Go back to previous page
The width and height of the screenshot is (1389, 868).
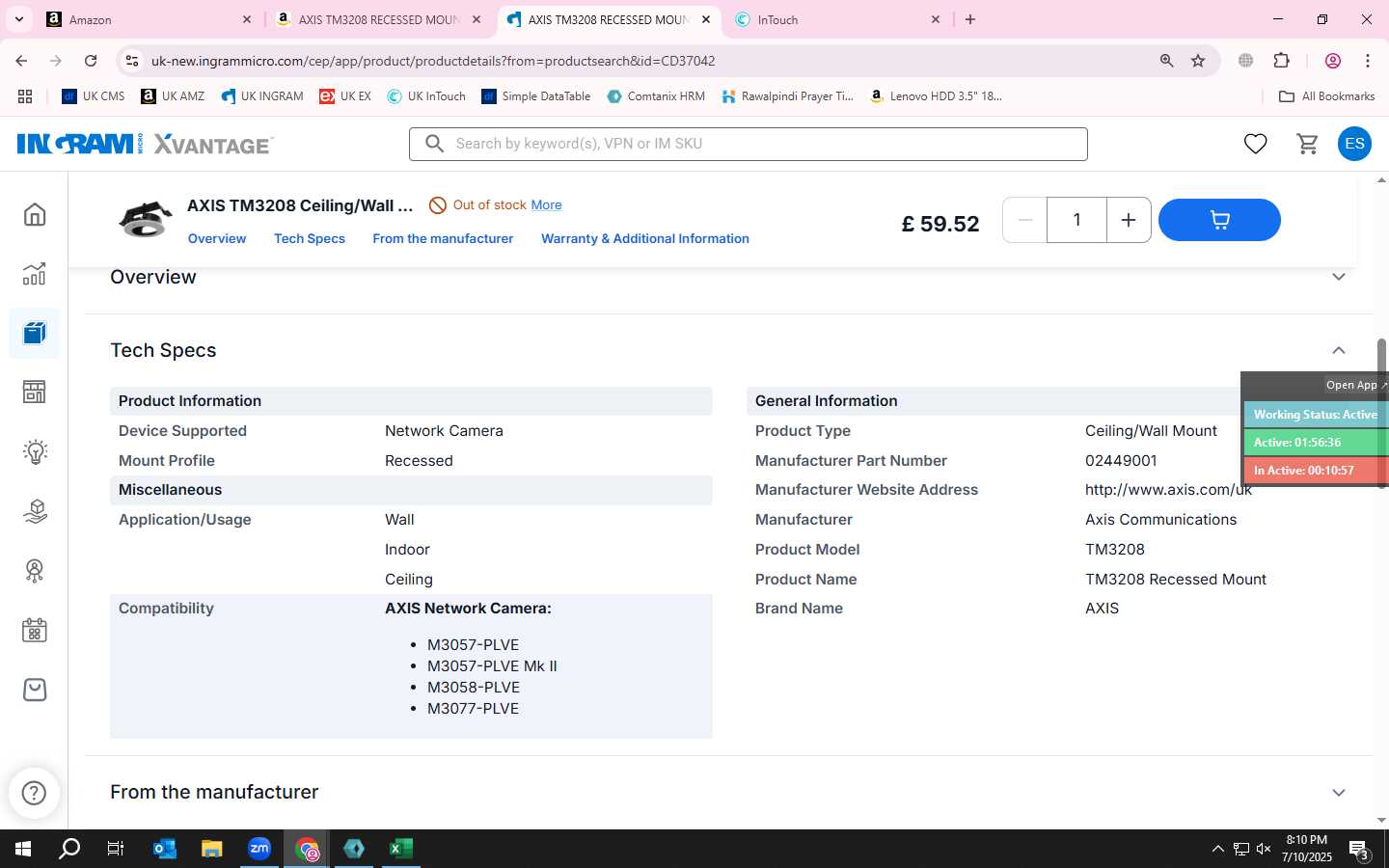coord(21,61)
